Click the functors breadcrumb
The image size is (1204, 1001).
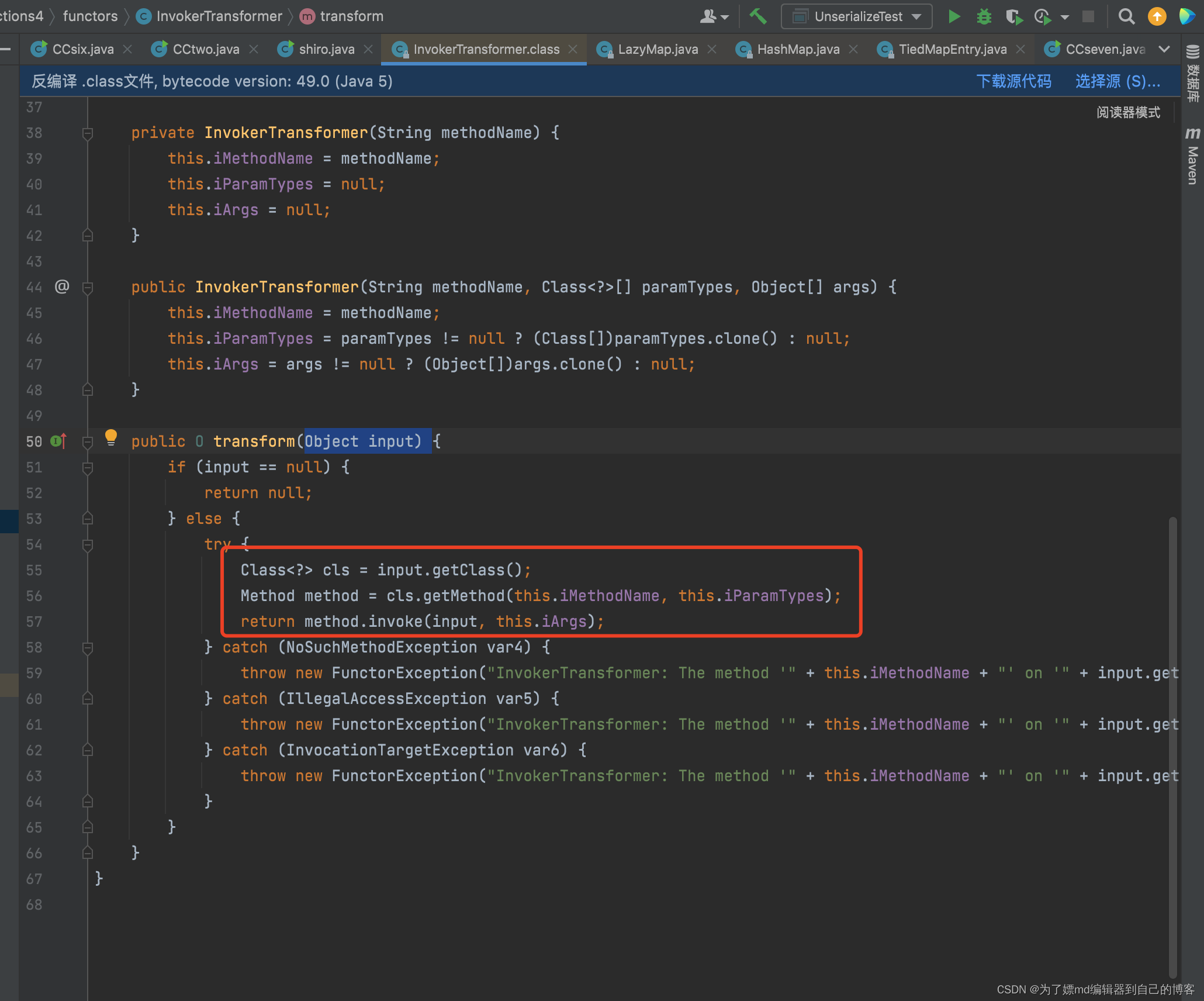coord(90,16)
